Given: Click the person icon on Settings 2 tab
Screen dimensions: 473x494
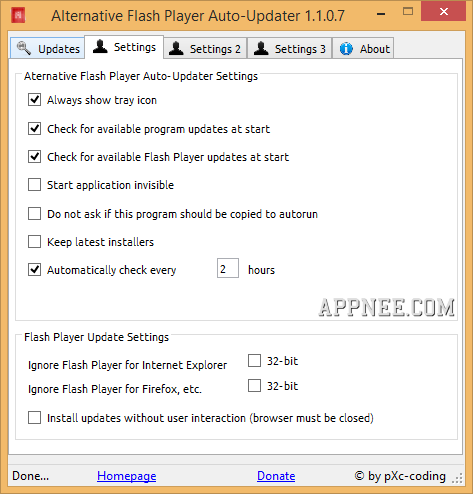Looking at the screenshot, I should (x=176, y=48).
